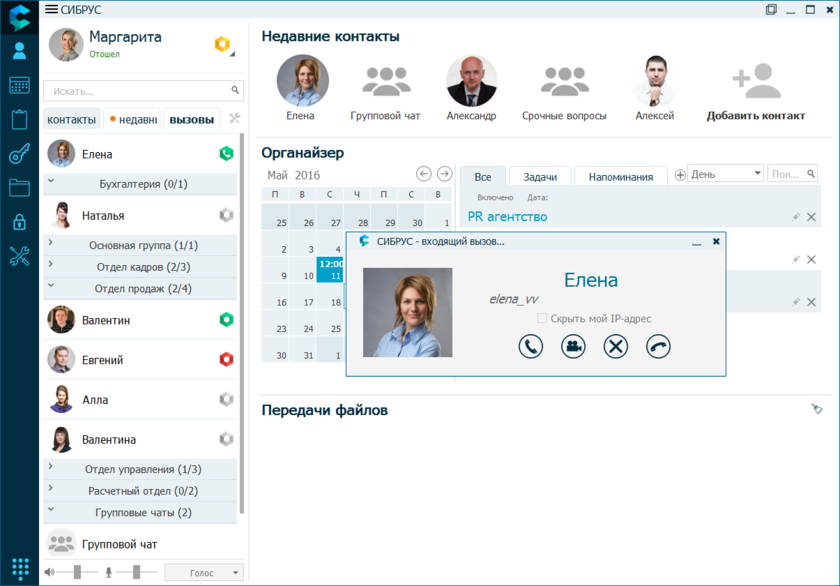Go to the next calendar month

click(x=445, y=174)
